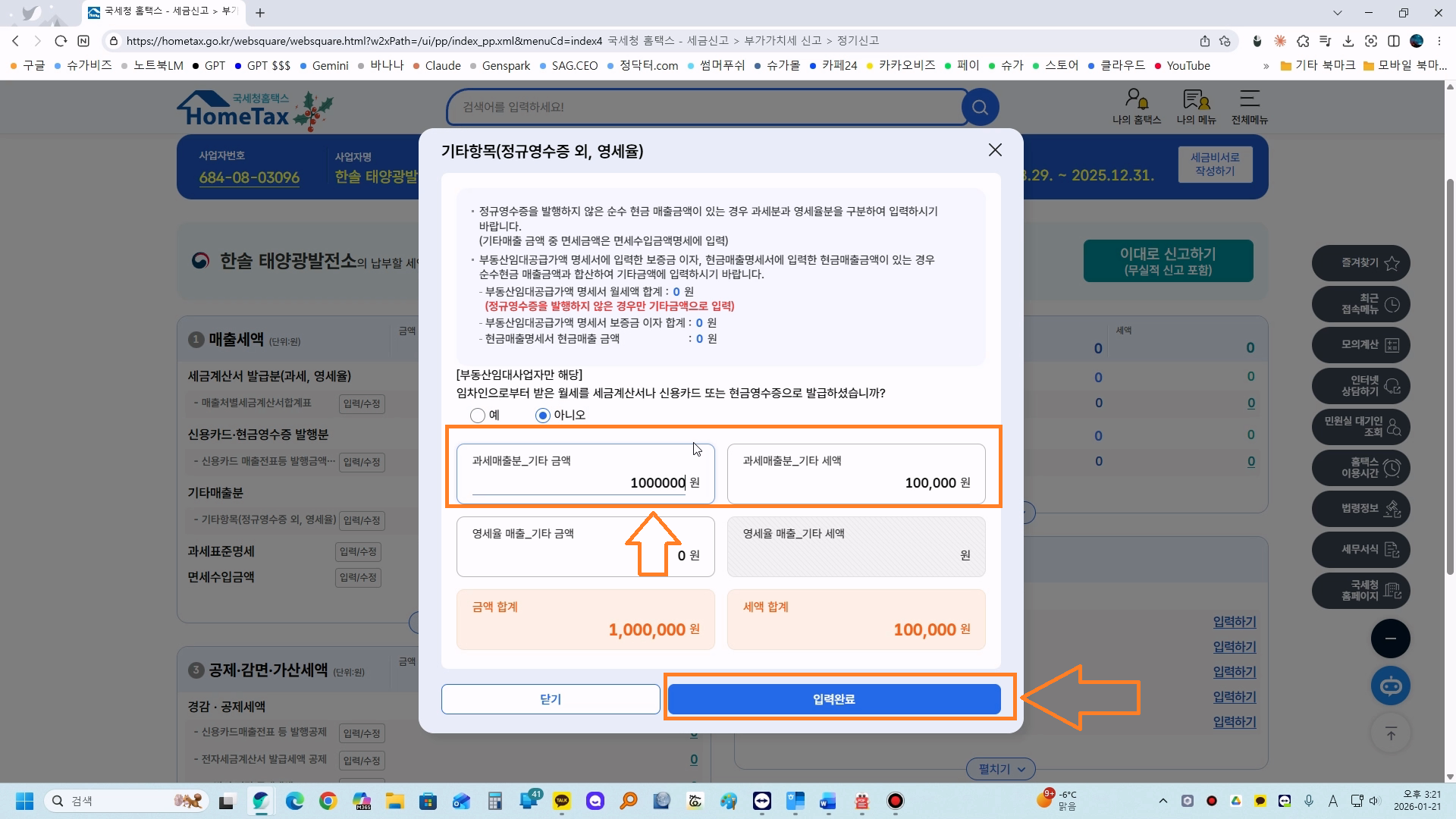Click the scroll-to-top arrow button
The height and width of the screenshot is (819, 1456).
coord(1390,734)
